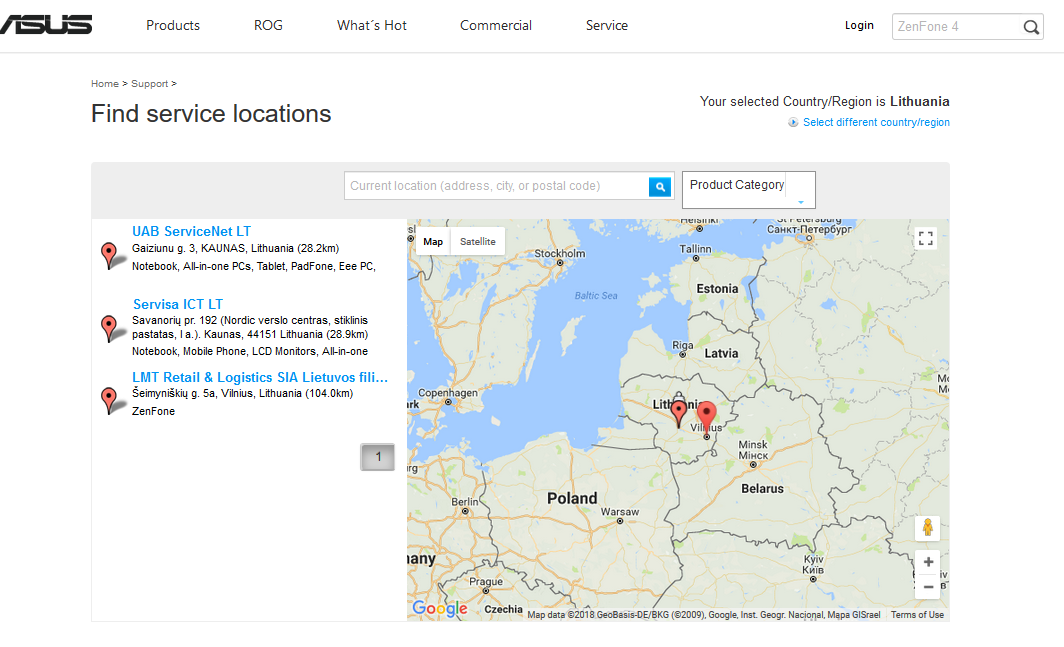Image resolution: width=1064 pixels, height=647 pixels.
Task: Open the Product Category dropdown
Action: coord(748,190)
